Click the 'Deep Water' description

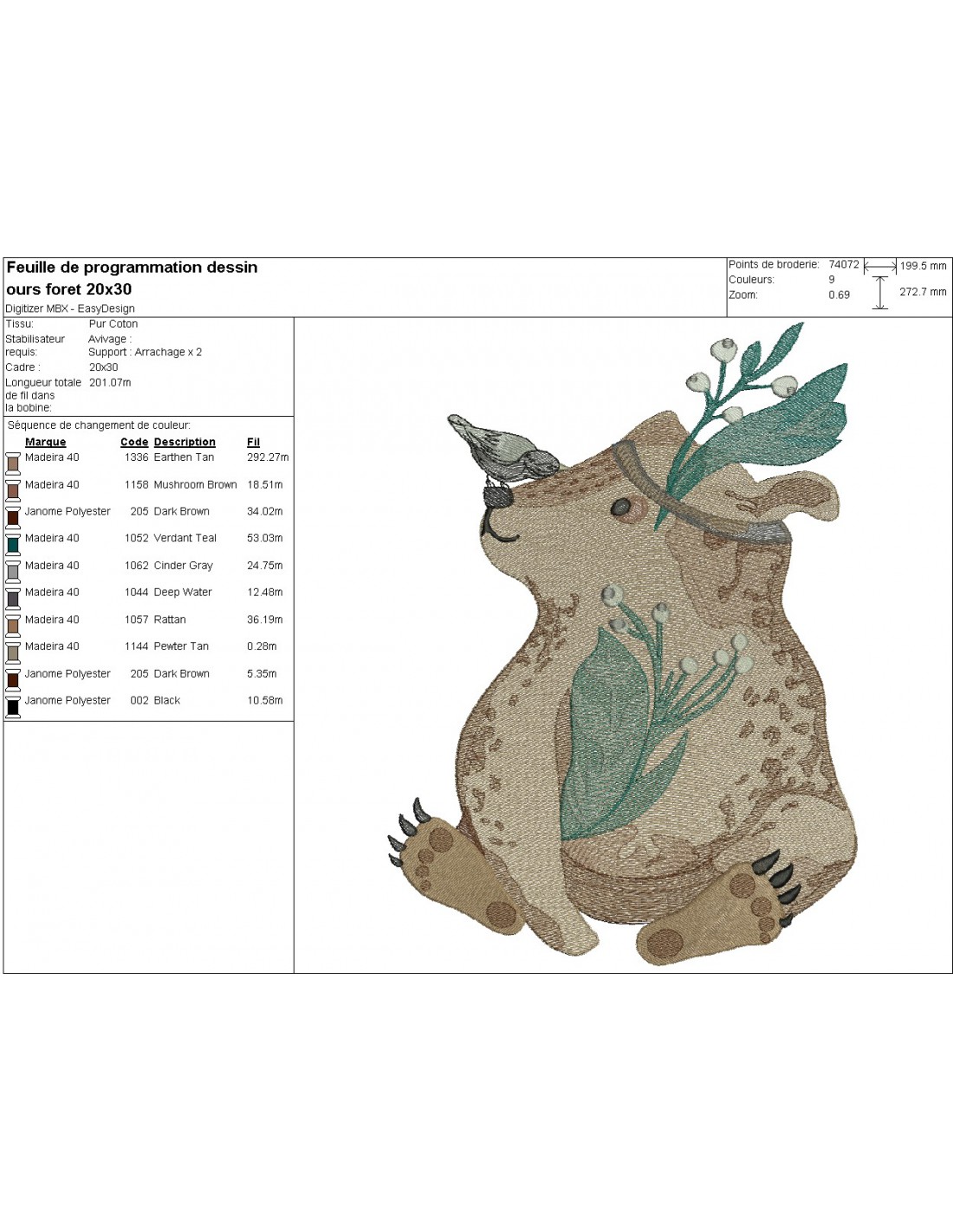point(183,593)
